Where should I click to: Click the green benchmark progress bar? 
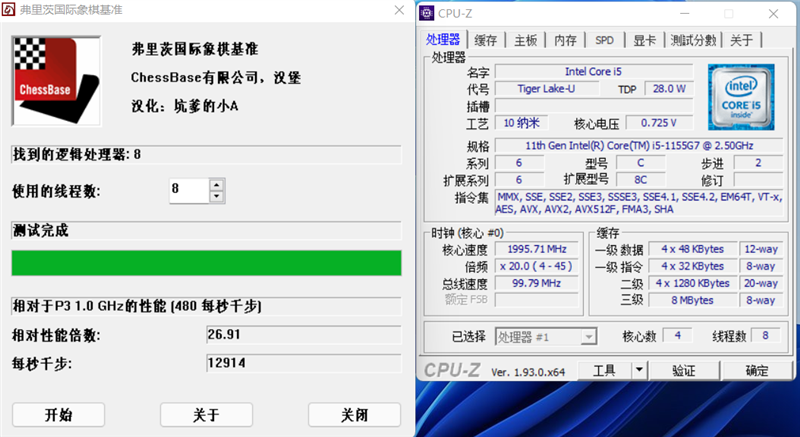click(x=206, y=262)
